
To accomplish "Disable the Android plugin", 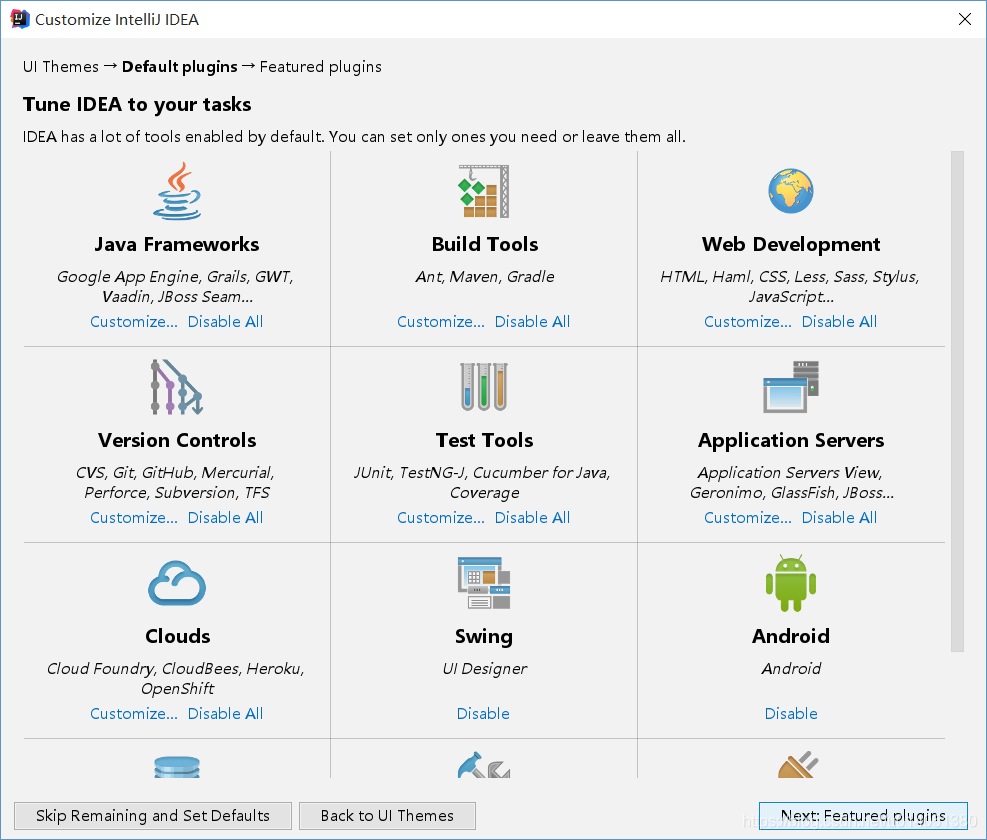I will pos(791,713).
